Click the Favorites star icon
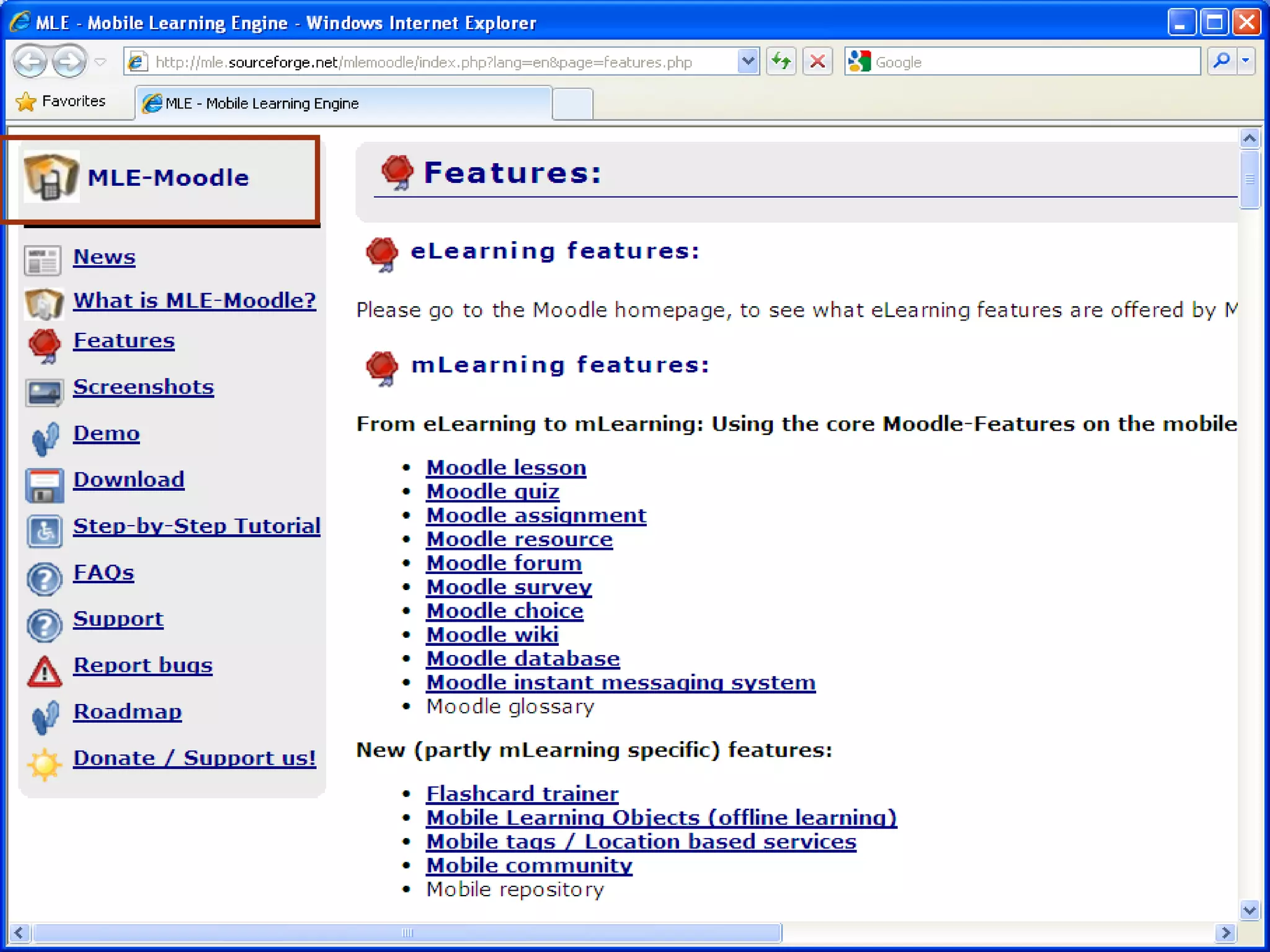1270x952 pixels. coord(26,102)
